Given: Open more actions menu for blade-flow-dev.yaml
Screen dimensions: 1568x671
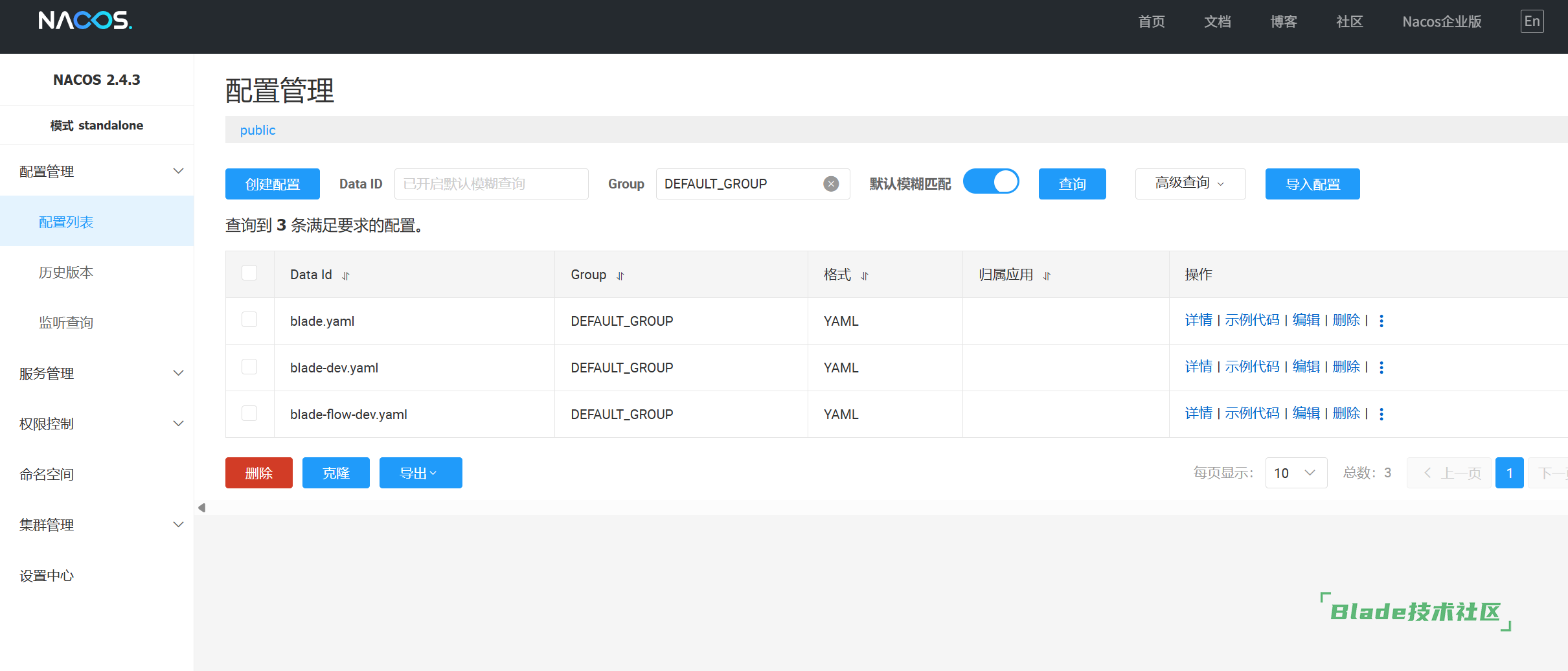Looking at the screenshot, I should coord(1381,414).
